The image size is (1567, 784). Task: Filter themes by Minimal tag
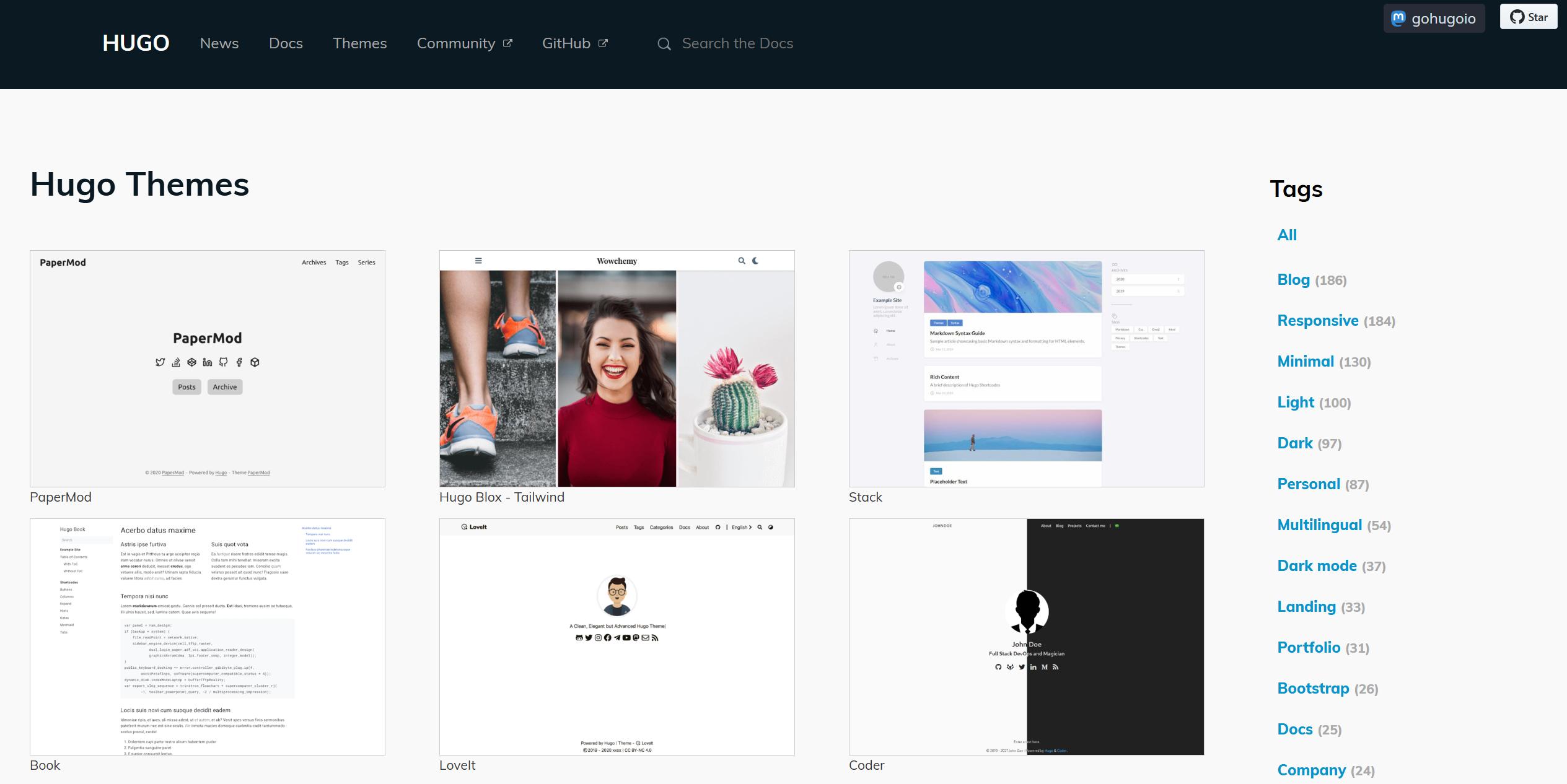[1324, 362]
